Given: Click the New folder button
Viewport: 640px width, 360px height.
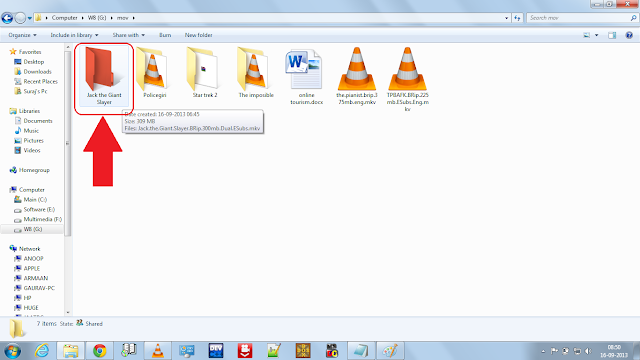Looking at the screenshot, I should 198,35.
